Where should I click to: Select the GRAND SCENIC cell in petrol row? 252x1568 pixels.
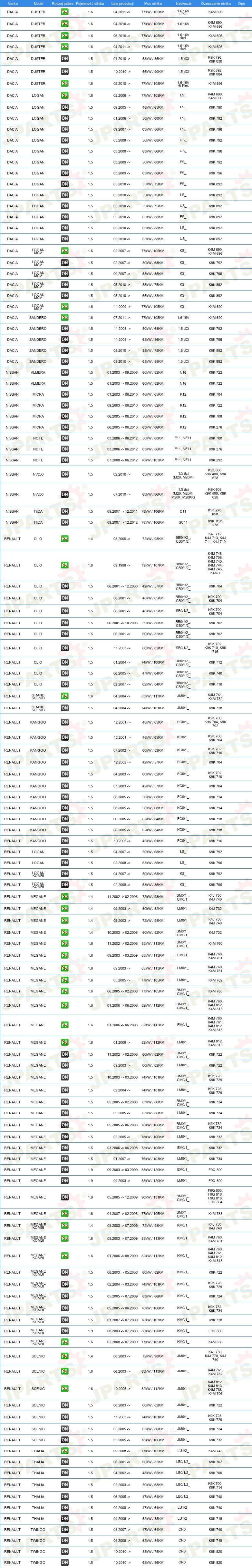pos(38,696)
